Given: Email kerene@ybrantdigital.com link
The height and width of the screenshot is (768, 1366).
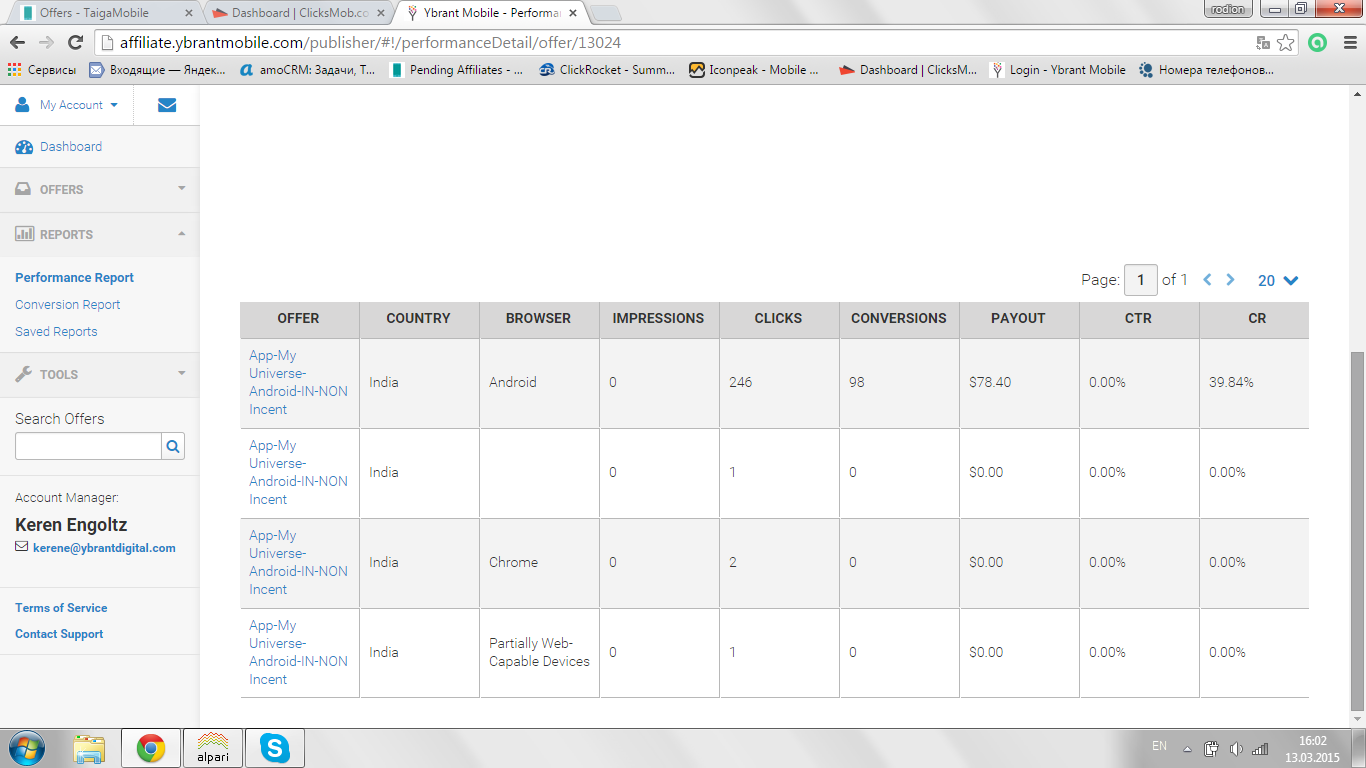Looking at the screenshot, I should [x=104, y=548].
